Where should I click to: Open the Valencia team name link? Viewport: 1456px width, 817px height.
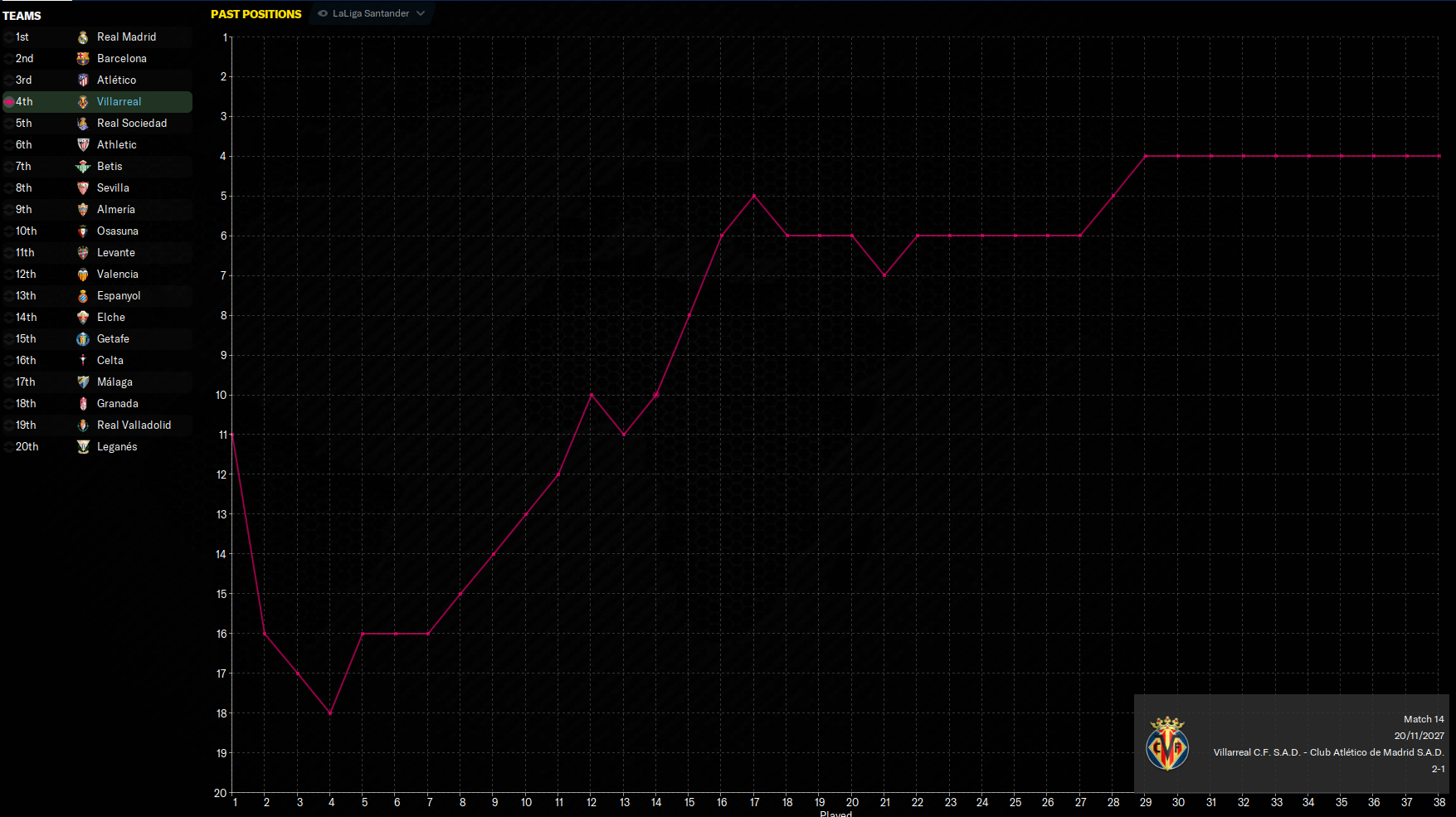[x=118, y=275]
